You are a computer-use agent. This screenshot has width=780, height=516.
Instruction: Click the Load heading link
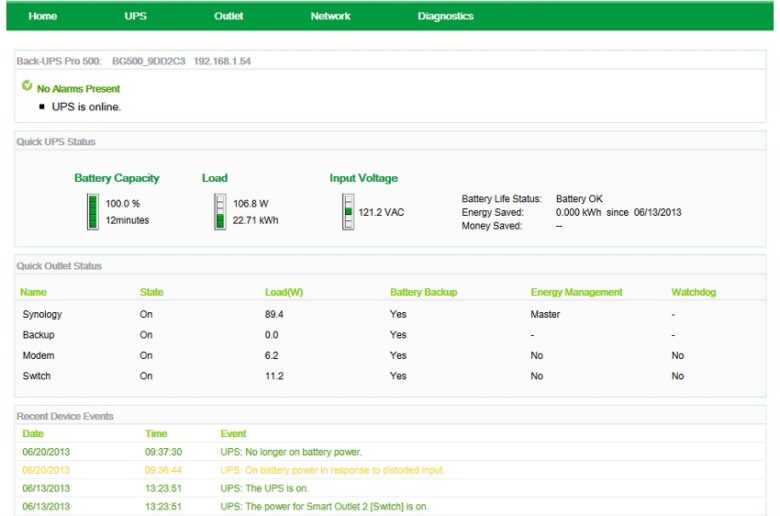214,178
